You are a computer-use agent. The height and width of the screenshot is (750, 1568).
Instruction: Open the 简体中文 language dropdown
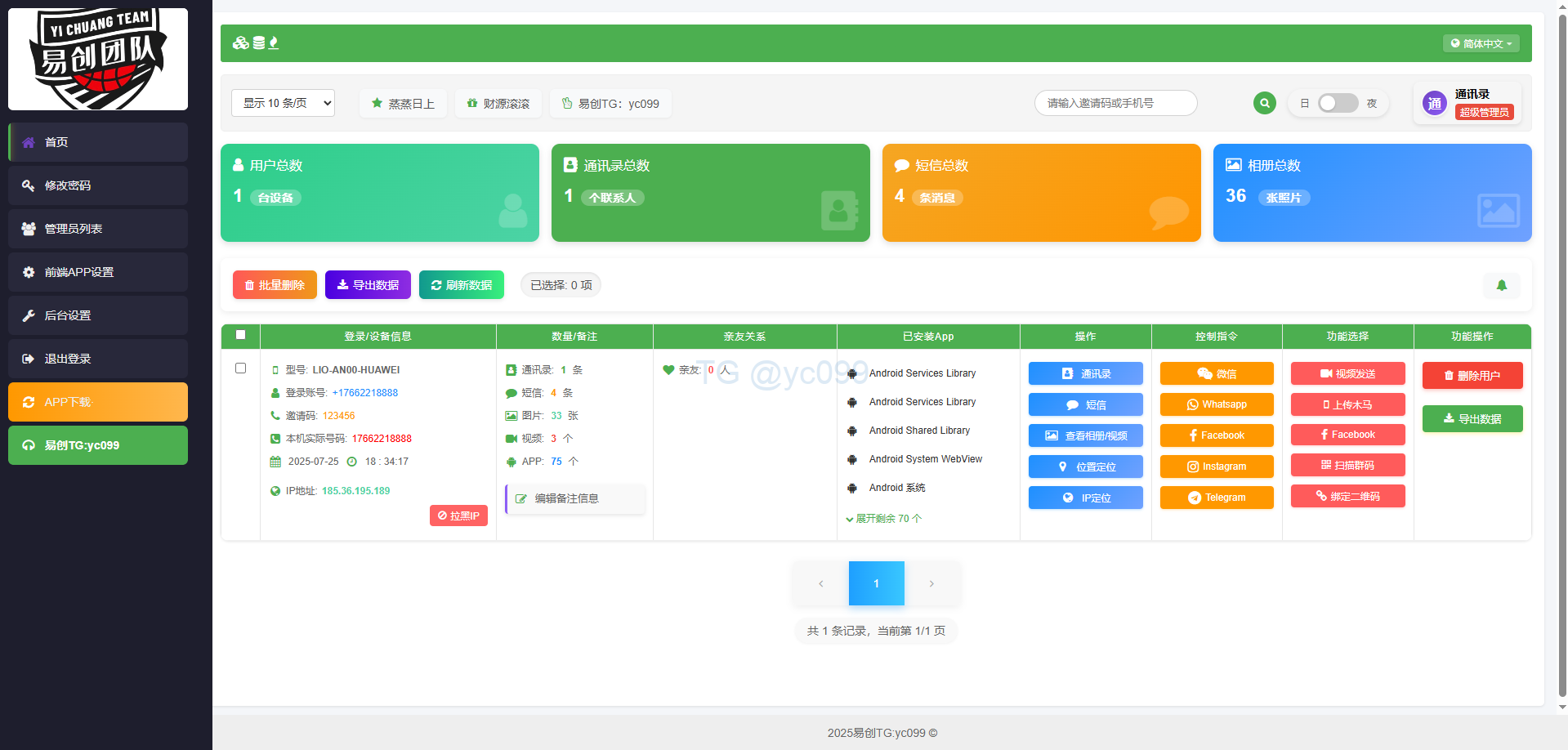[1480, 42]
